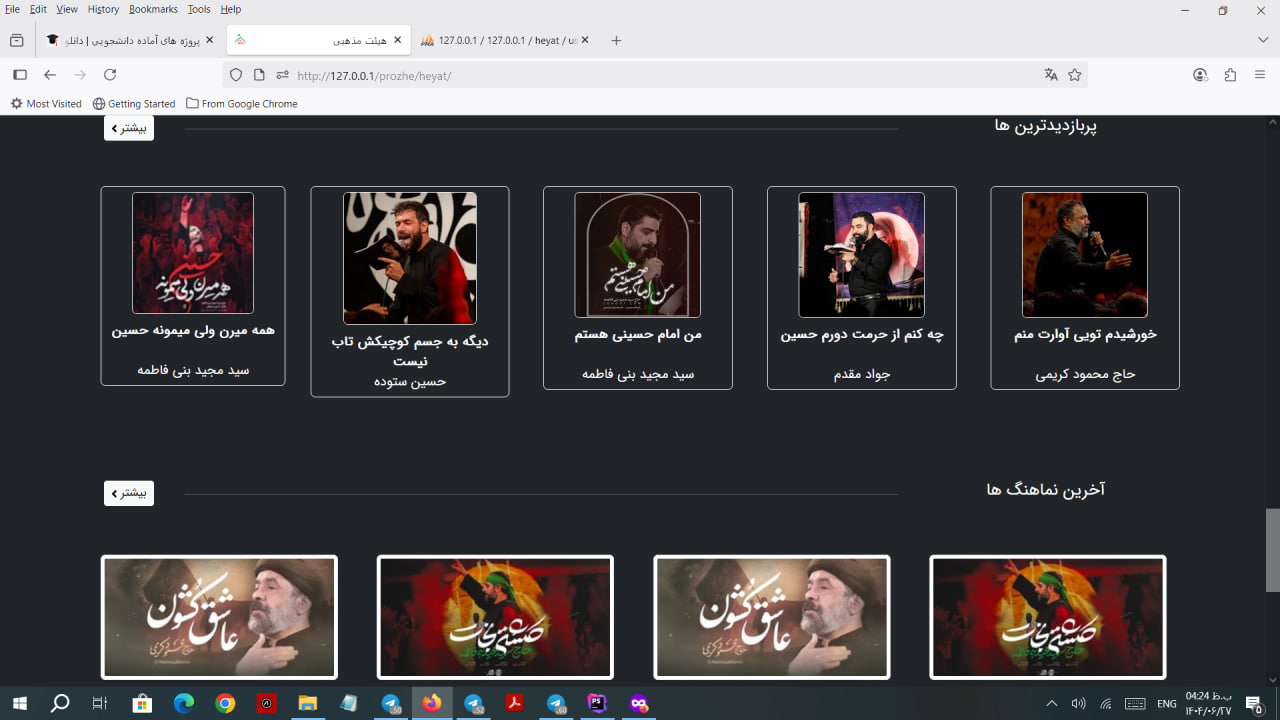Expand the system tray hidden icons arrow
Image resolution: width=1280 pixels, height=720 pixels.
1051,704
